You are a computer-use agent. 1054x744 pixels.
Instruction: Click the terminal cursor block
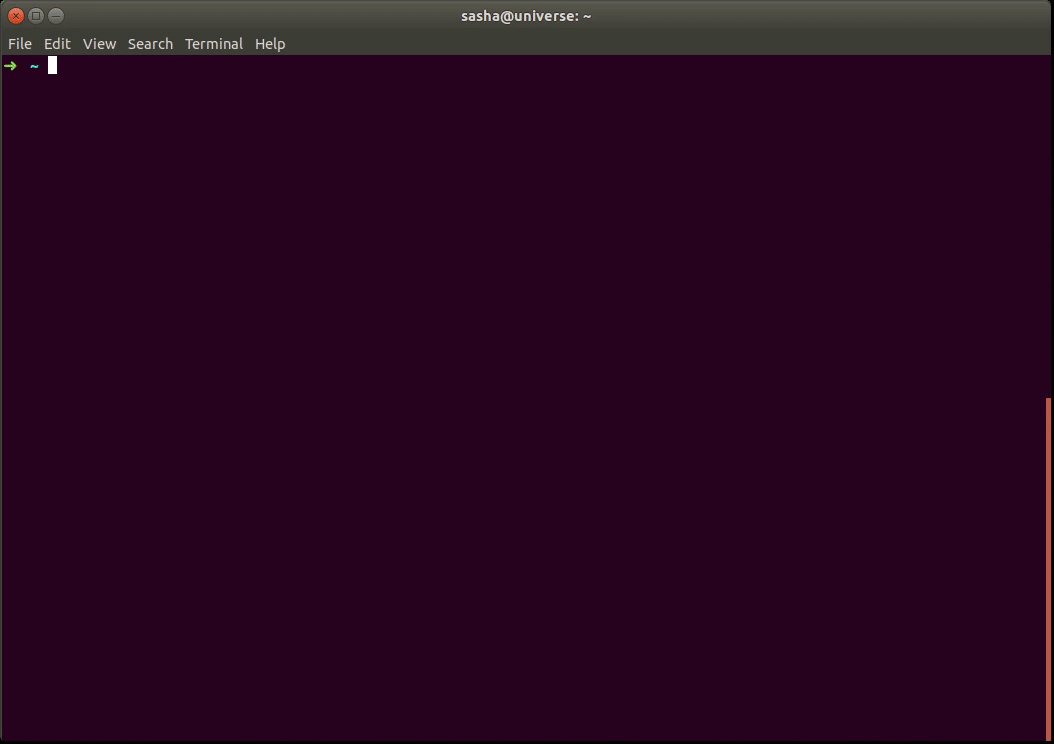[x=52, y=65]
